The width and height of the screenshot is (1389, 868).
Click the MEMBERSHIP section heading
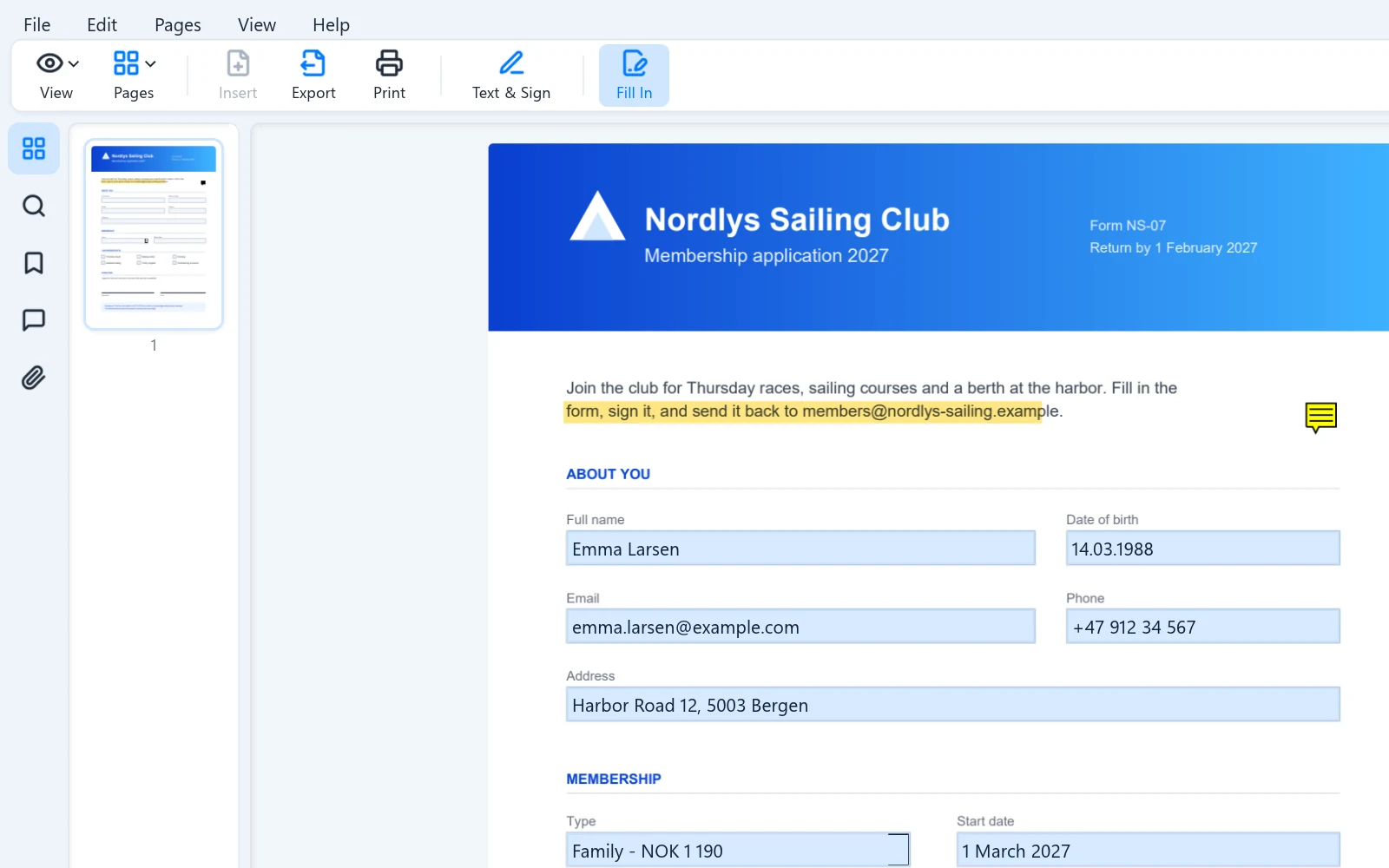(613, 779)
